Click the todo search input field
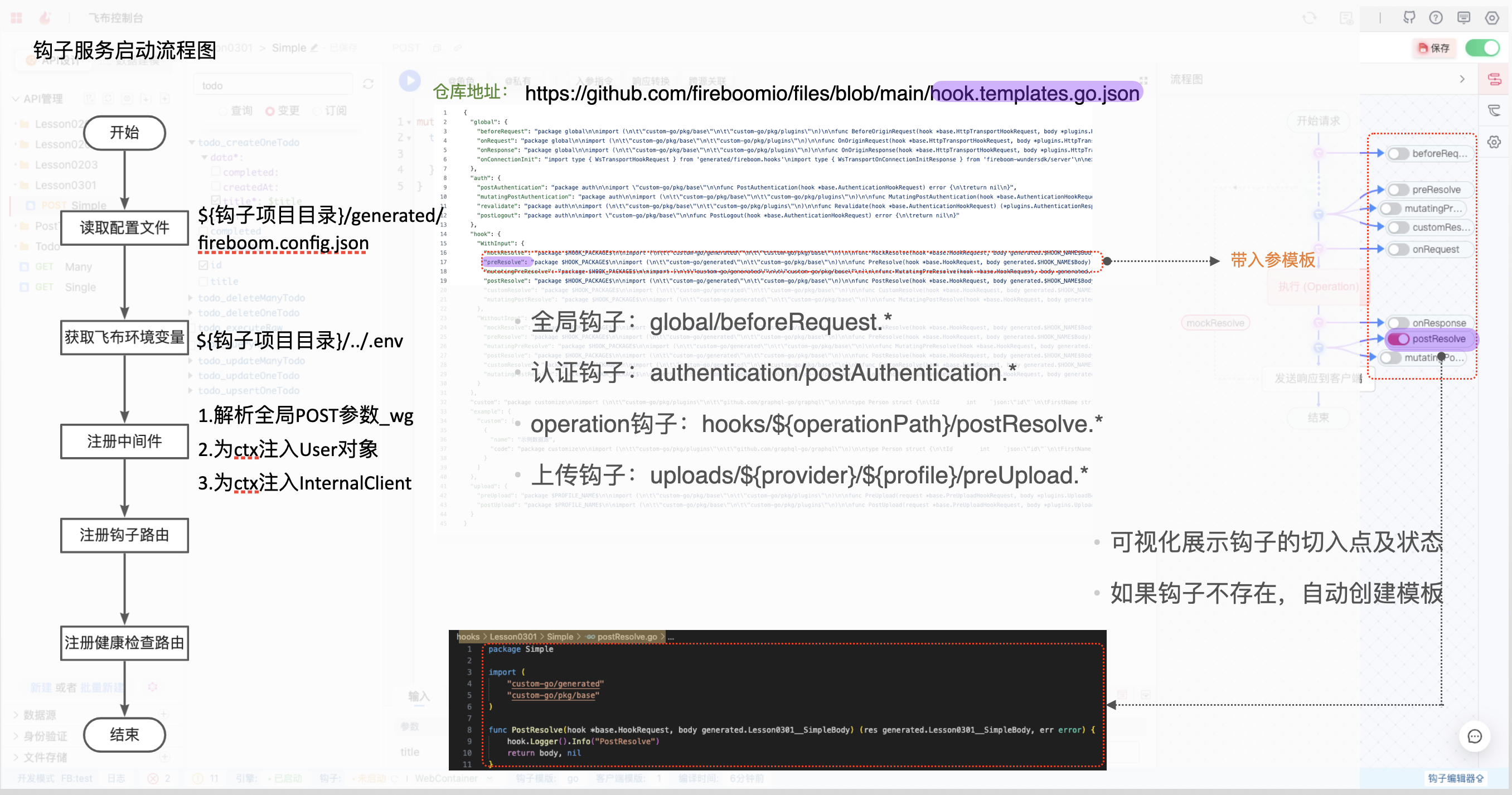 [x=273, y=86]
